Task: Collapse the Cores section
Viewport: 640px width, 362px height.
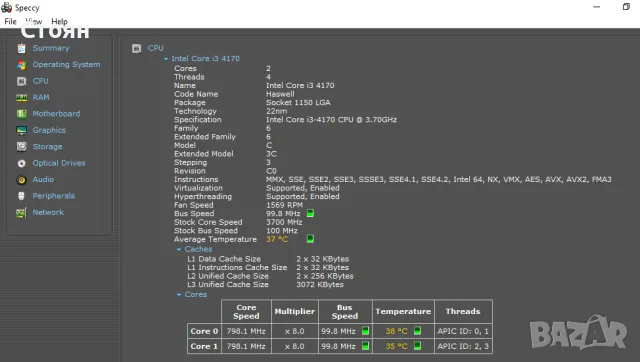Action: [179, 295]
